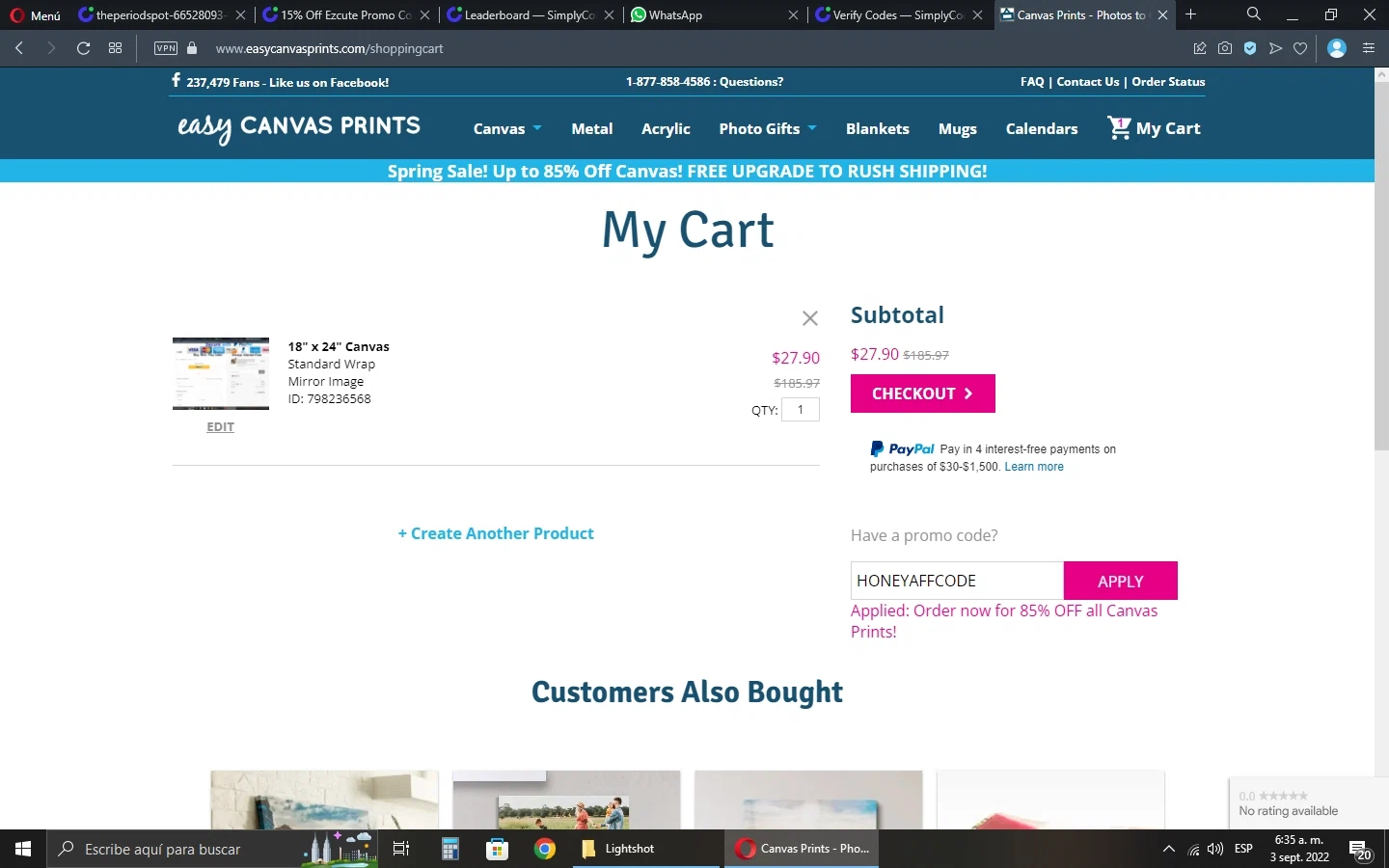Viewport: 1389px width, 868px height.
Task: Open the Blankets menu item
Action: click(878, 128)
